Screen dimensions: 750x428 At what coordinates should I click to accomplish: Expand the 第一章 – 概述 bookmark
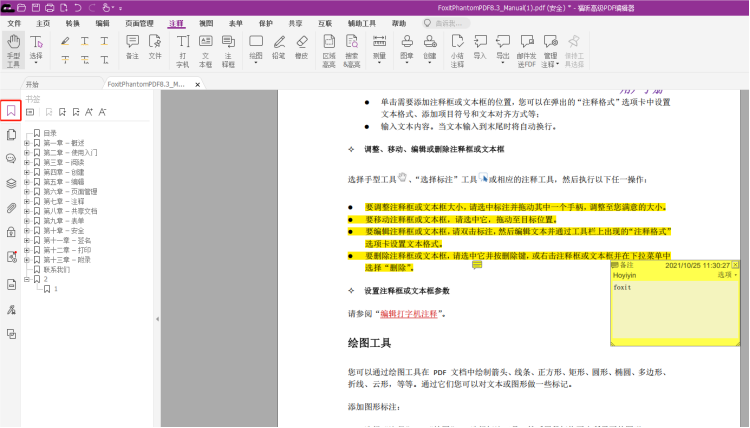pos(27,143)
